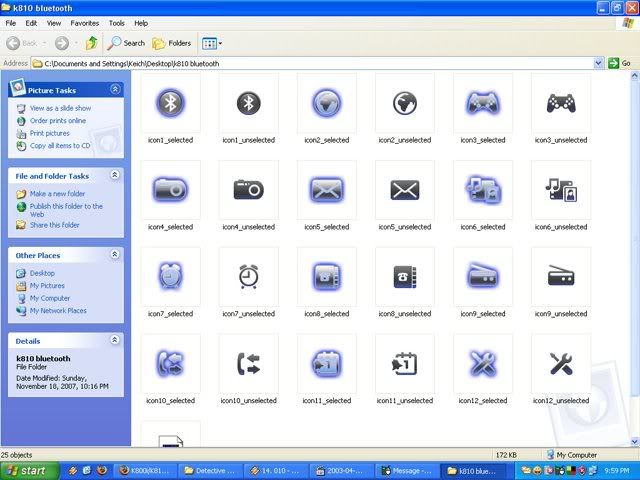Viewport: 640px width, 480px height.
Task: Go to Desktop in Other Places
Action: click(42, 273)
